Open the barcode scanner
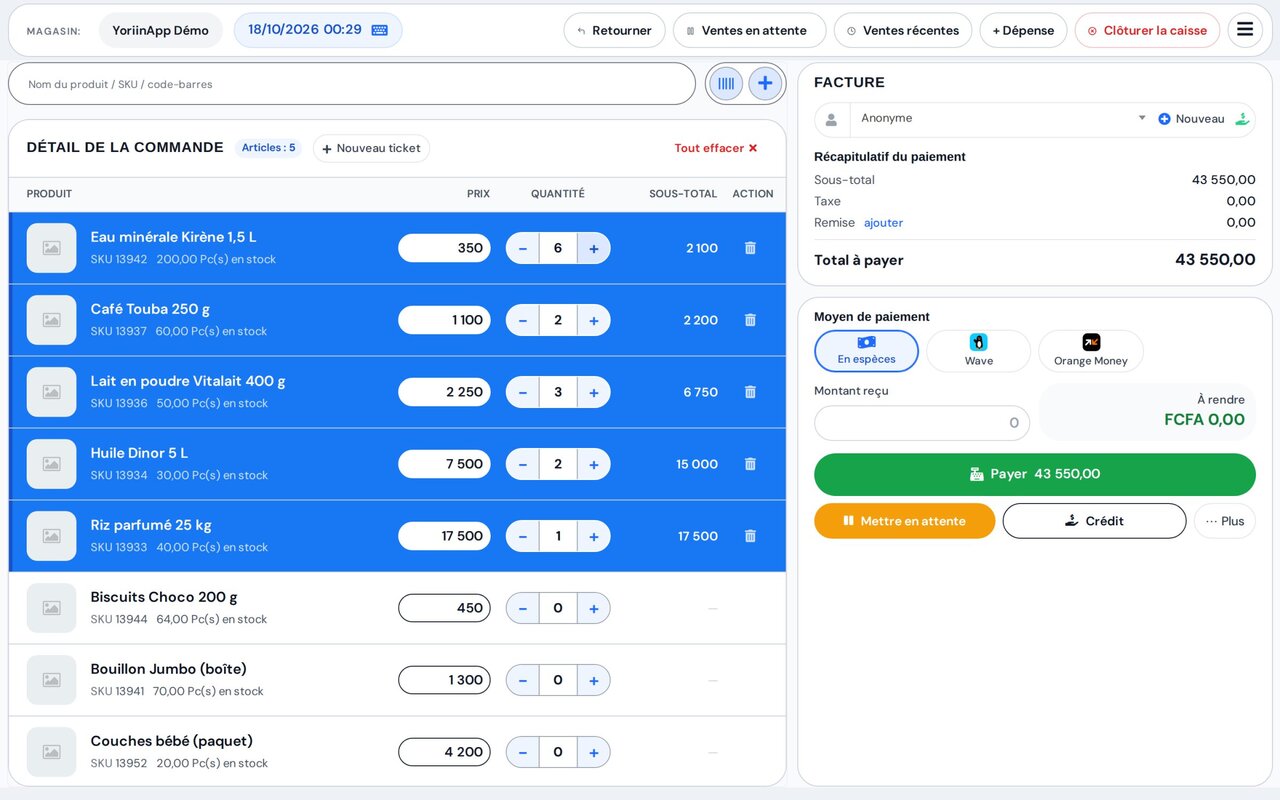 (x=726, y=84)
